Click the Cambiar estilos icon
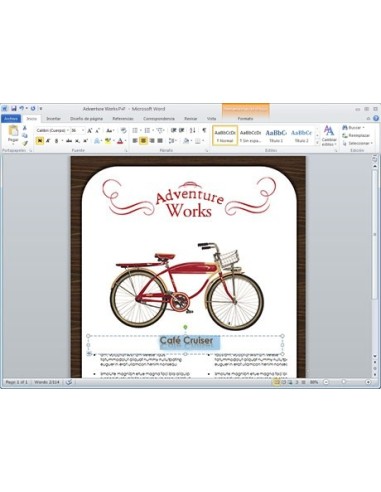The width and height of the screenshot is (381, 492). coord(329,130)
